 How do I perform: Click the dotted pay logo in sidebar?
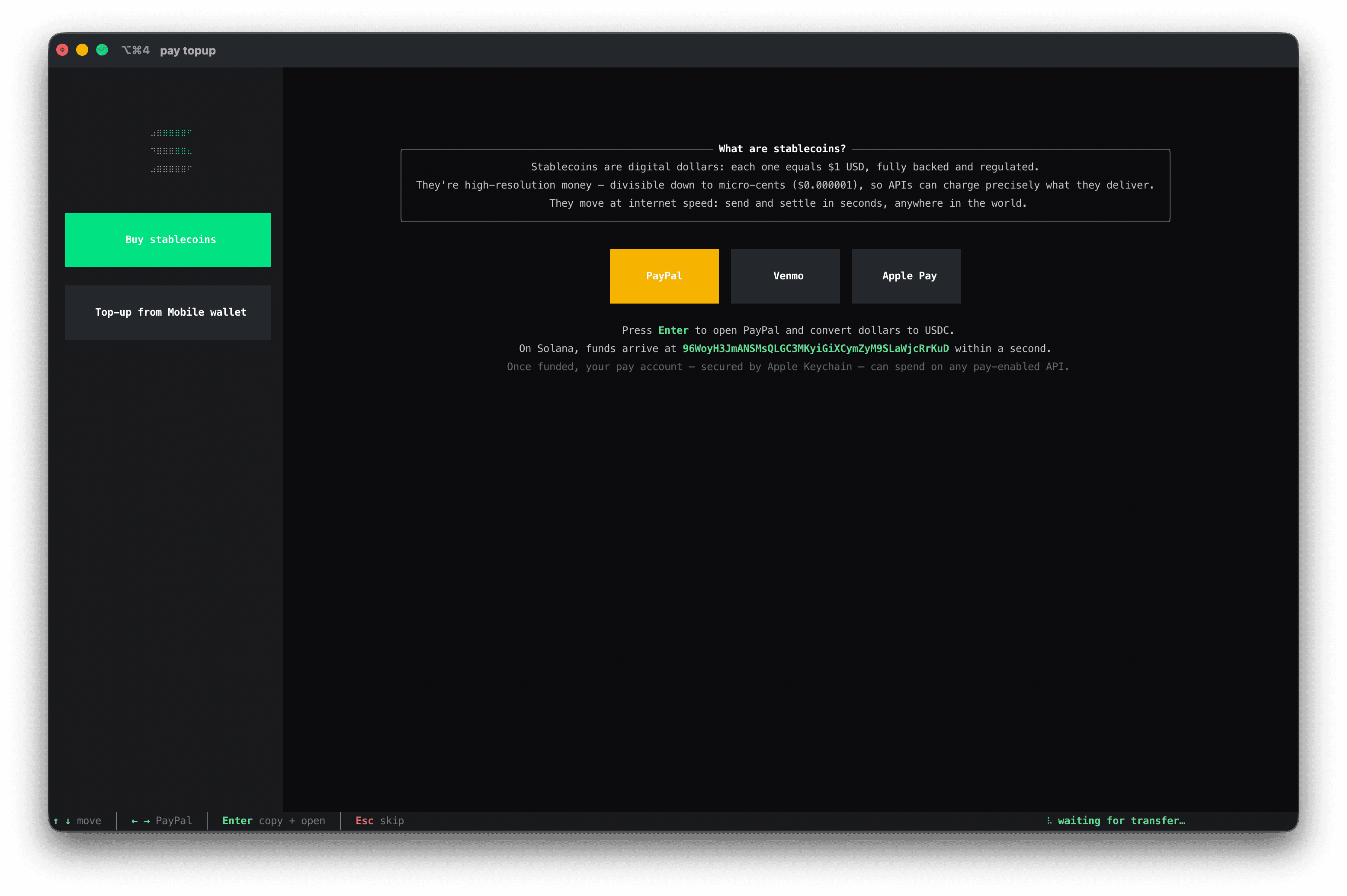171,151
